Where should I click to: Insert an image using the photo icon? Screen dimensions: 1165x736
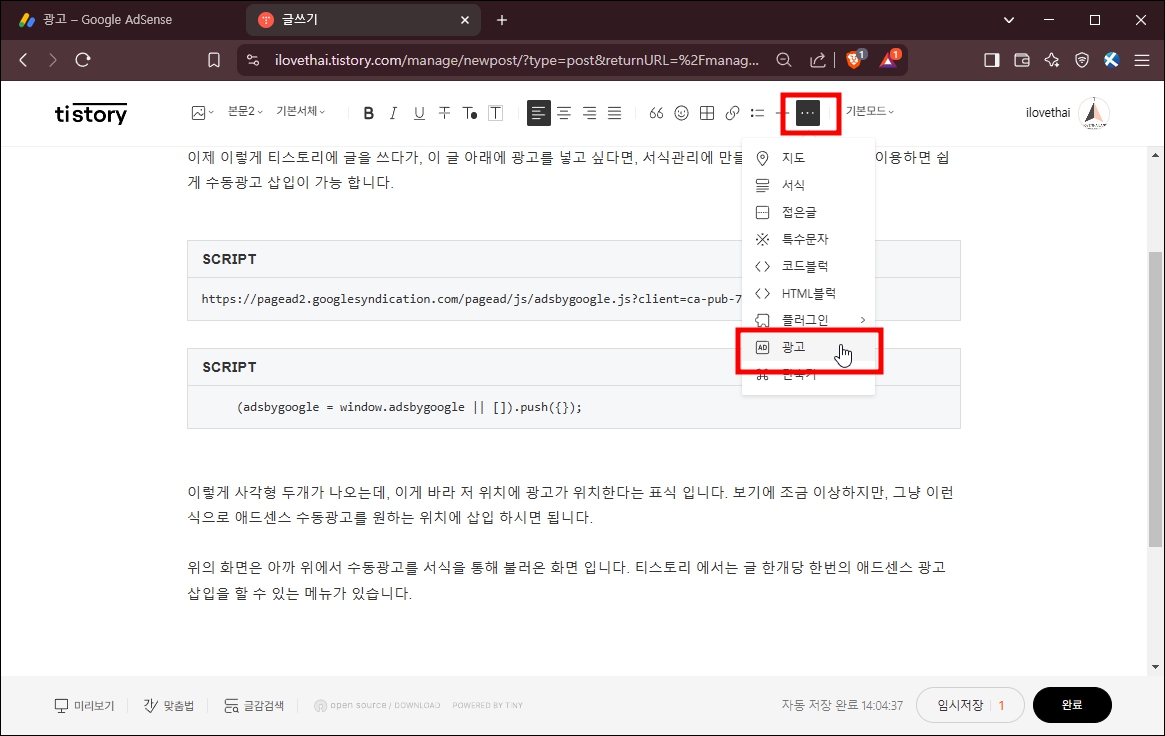(x=198, y=112)
